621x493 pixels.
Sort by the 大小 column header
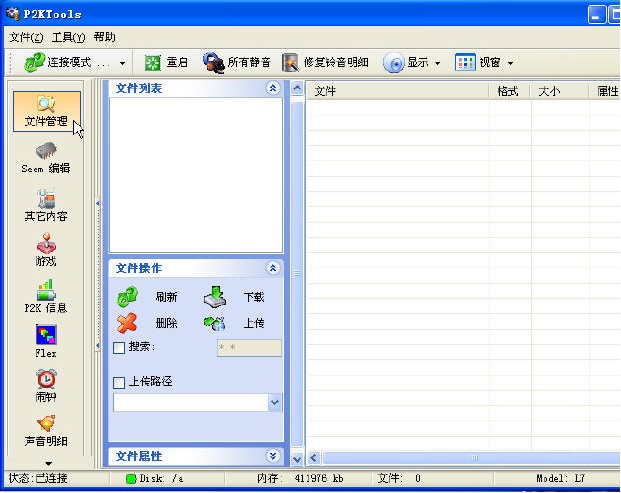coord(560,91)
